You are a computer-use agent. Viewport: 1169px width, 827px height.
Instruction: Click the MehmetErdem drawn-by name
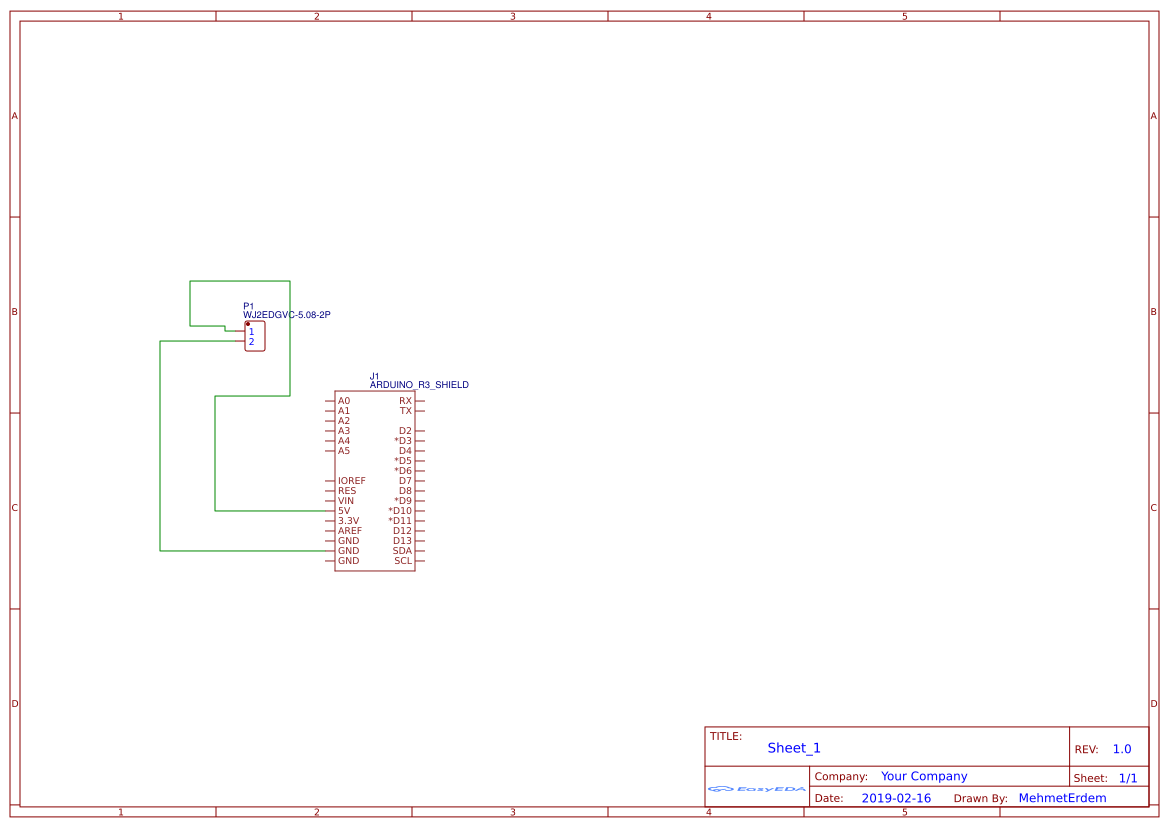coord(1063,797)
